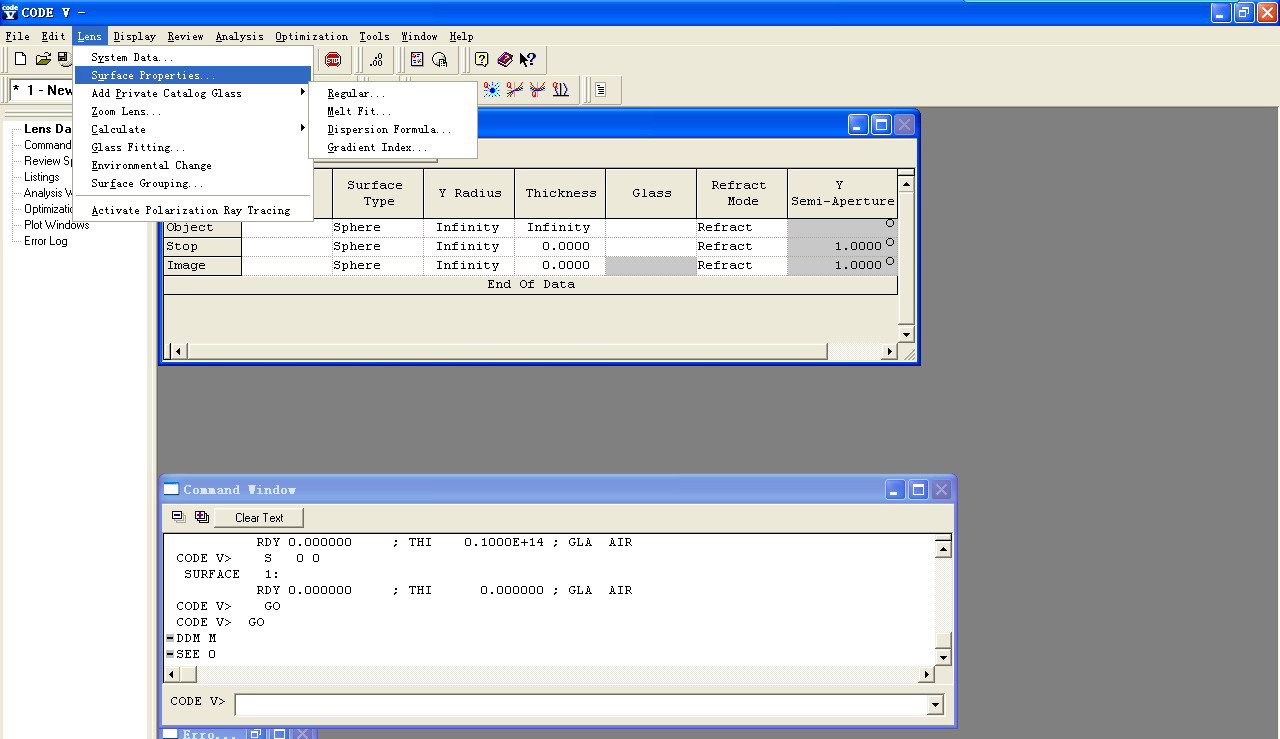This screenshot has height=739, width=1280.
Task: Expand Add Private Catalog Glass submenu arrow
Action: [303, 93]
